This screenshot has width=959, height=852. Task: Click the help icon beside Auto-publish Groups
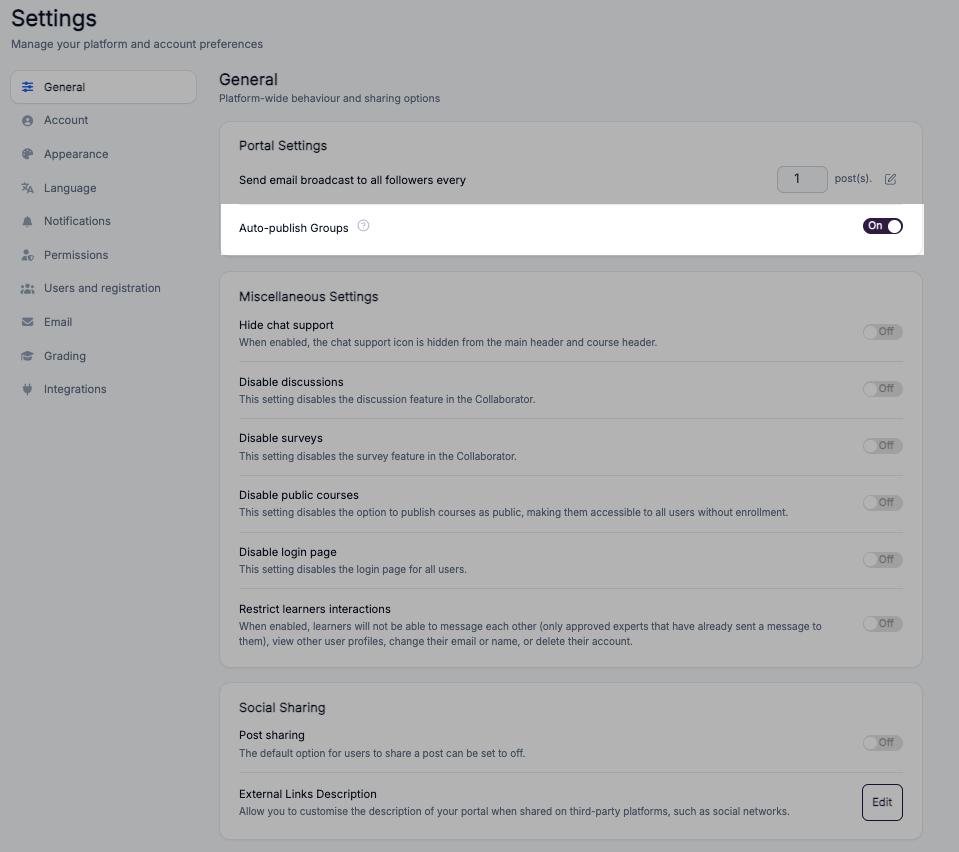tap(363, 226)
